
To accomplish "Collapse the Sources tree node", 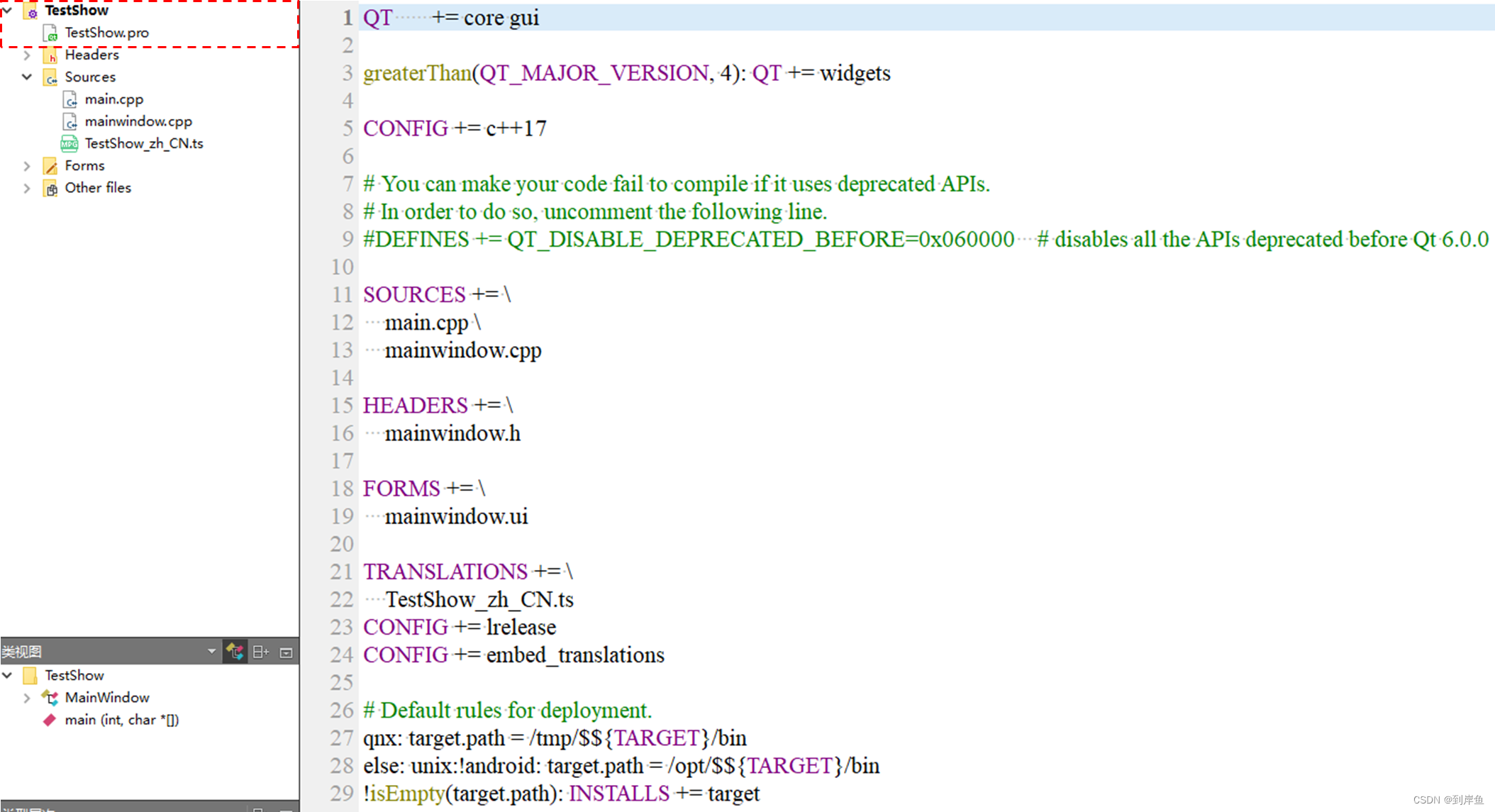I will coord(27,77).
